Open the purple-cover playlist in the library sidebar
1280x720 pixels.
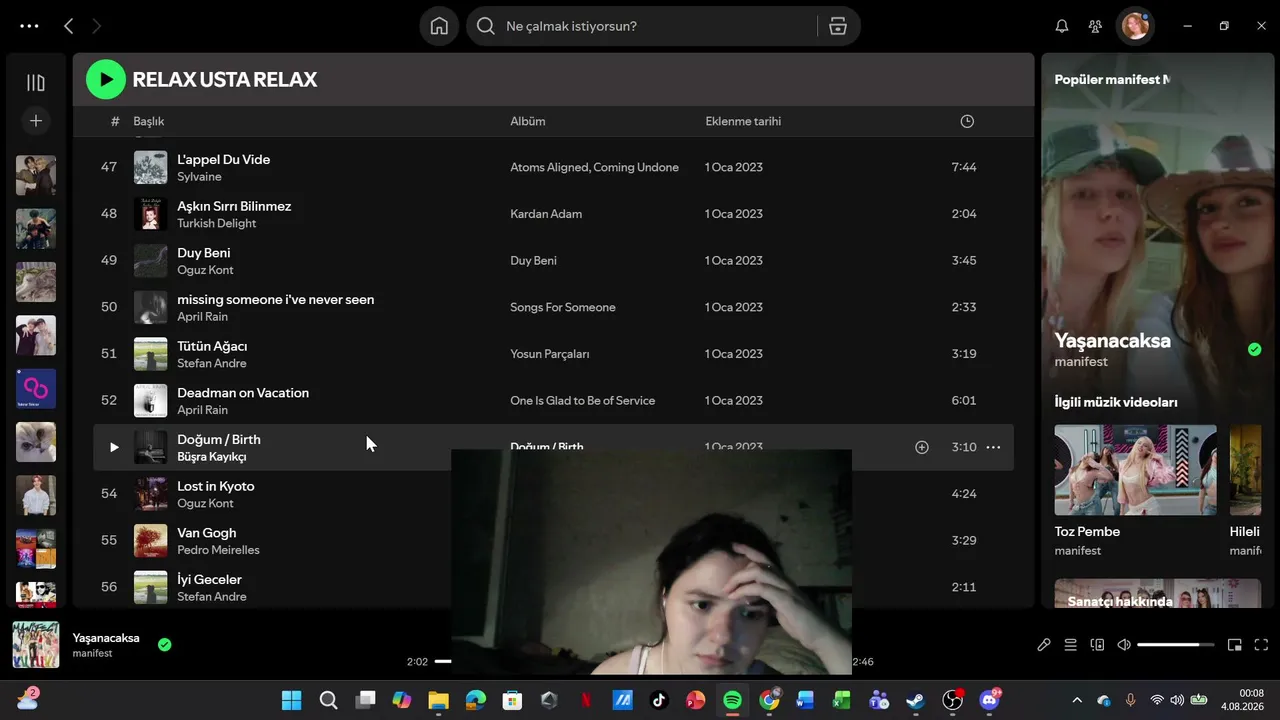click(x=36, y=389)
